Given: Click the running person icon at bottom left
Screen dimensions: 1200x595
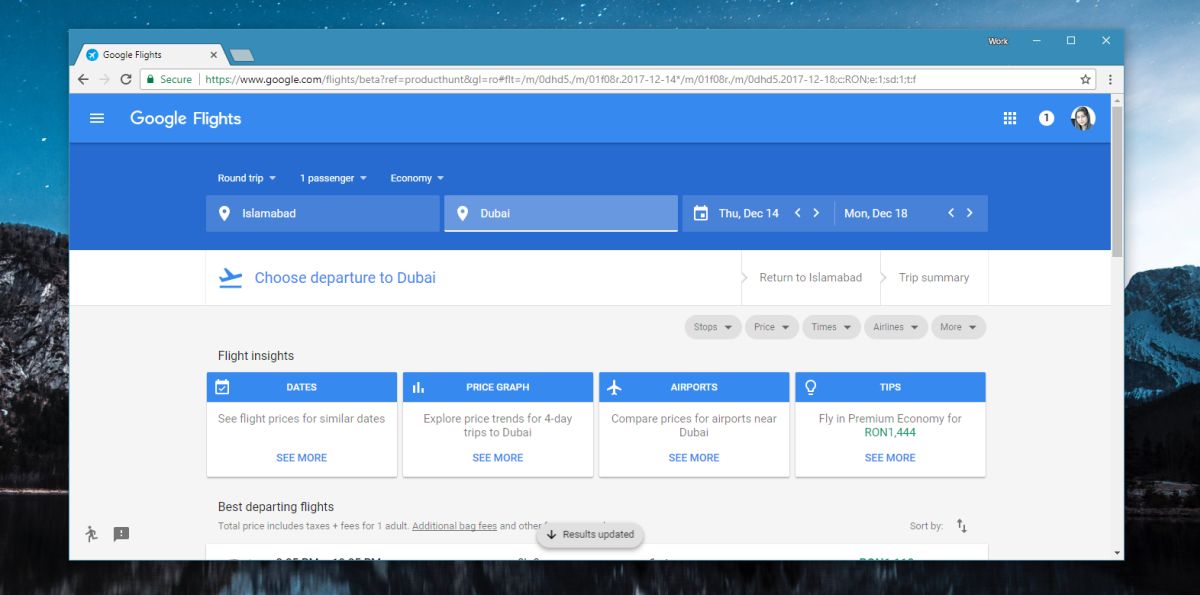Looking at the screenshot, I should coord(91,534).
